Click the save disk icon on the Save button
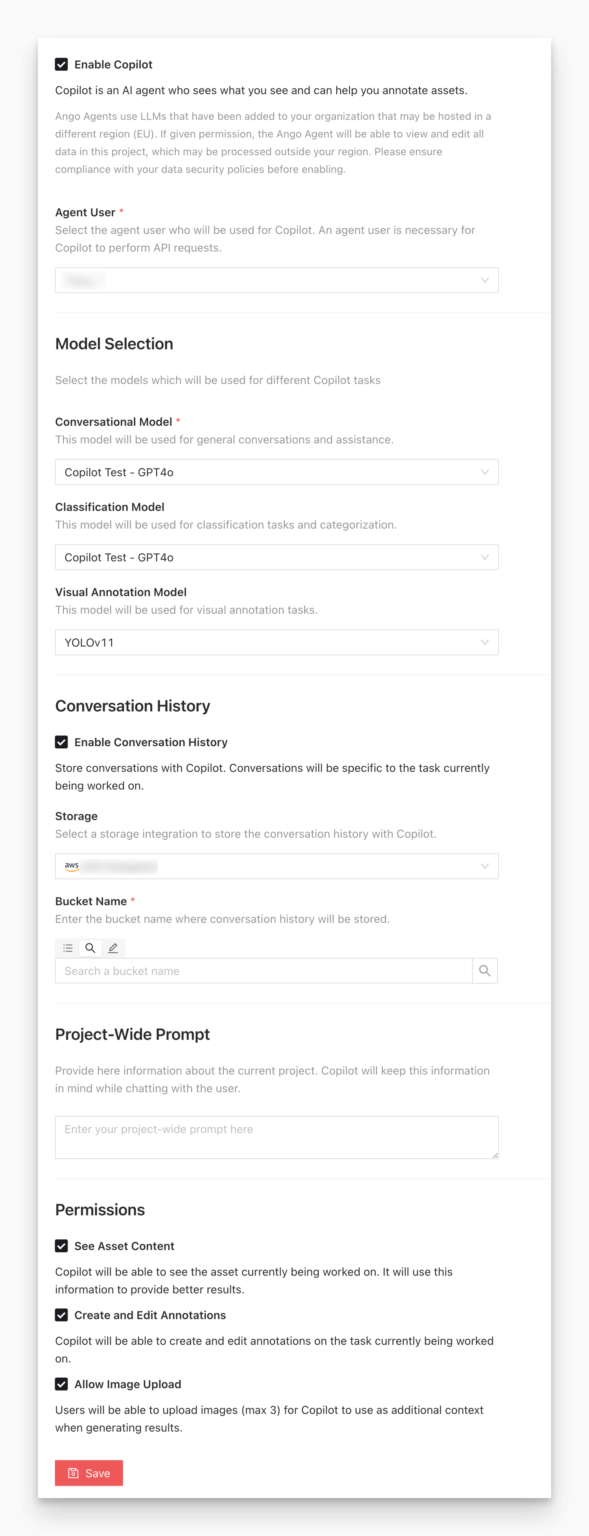Image resolution: width=589 pixels, height=1536 pixels. click(x=71, y=1472)
